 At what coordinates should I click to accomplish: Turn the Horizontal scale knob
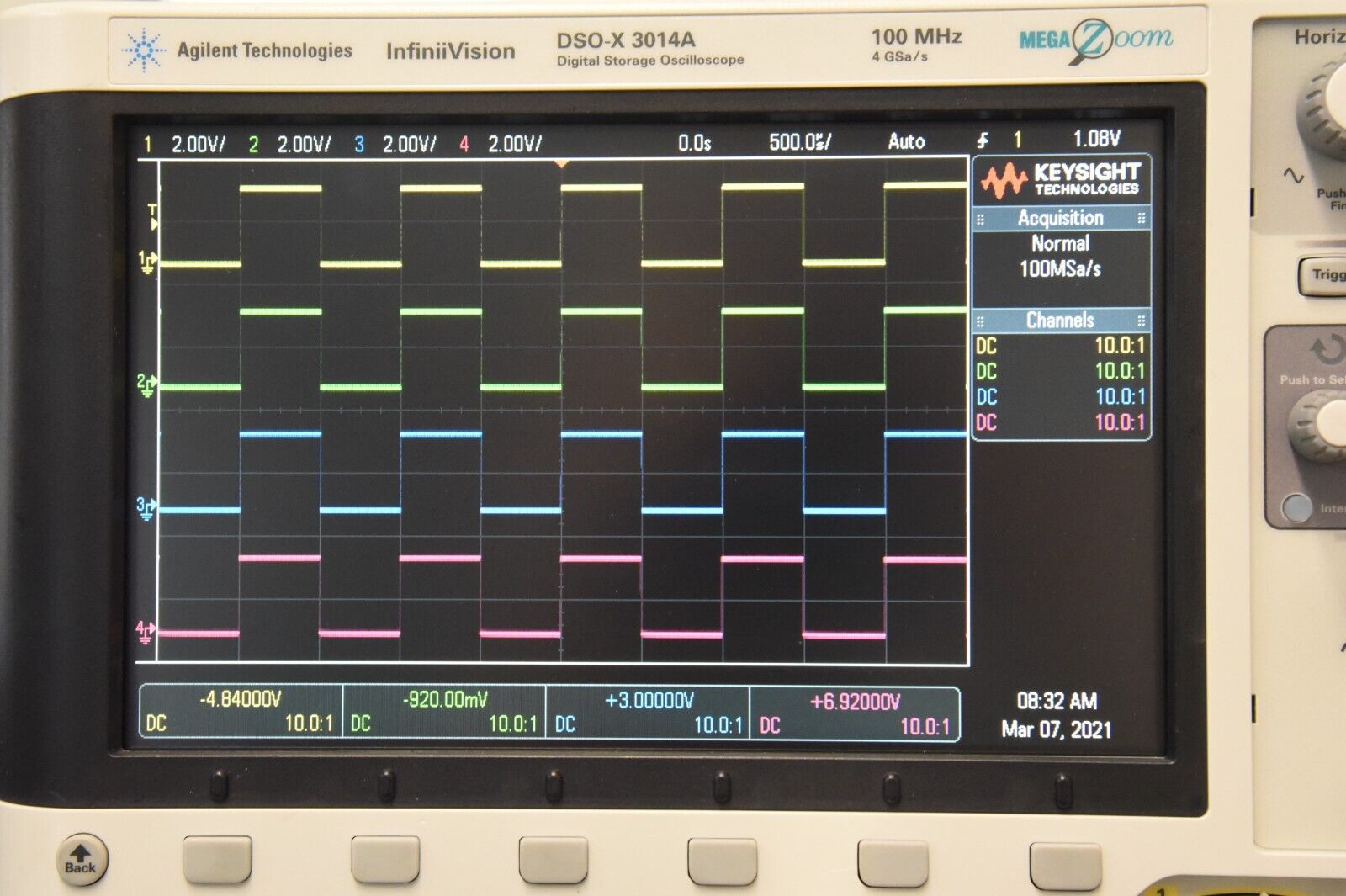click(x=1325, y=109)
